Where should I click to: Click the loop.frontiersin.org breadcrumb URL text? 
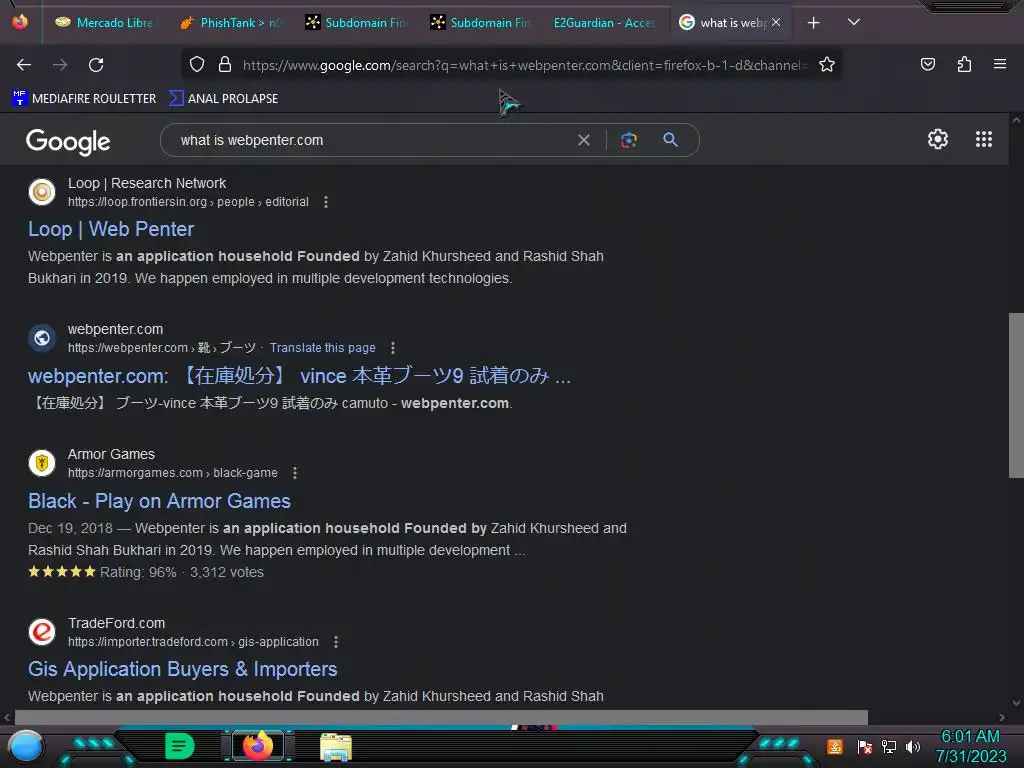coord(188,202)
